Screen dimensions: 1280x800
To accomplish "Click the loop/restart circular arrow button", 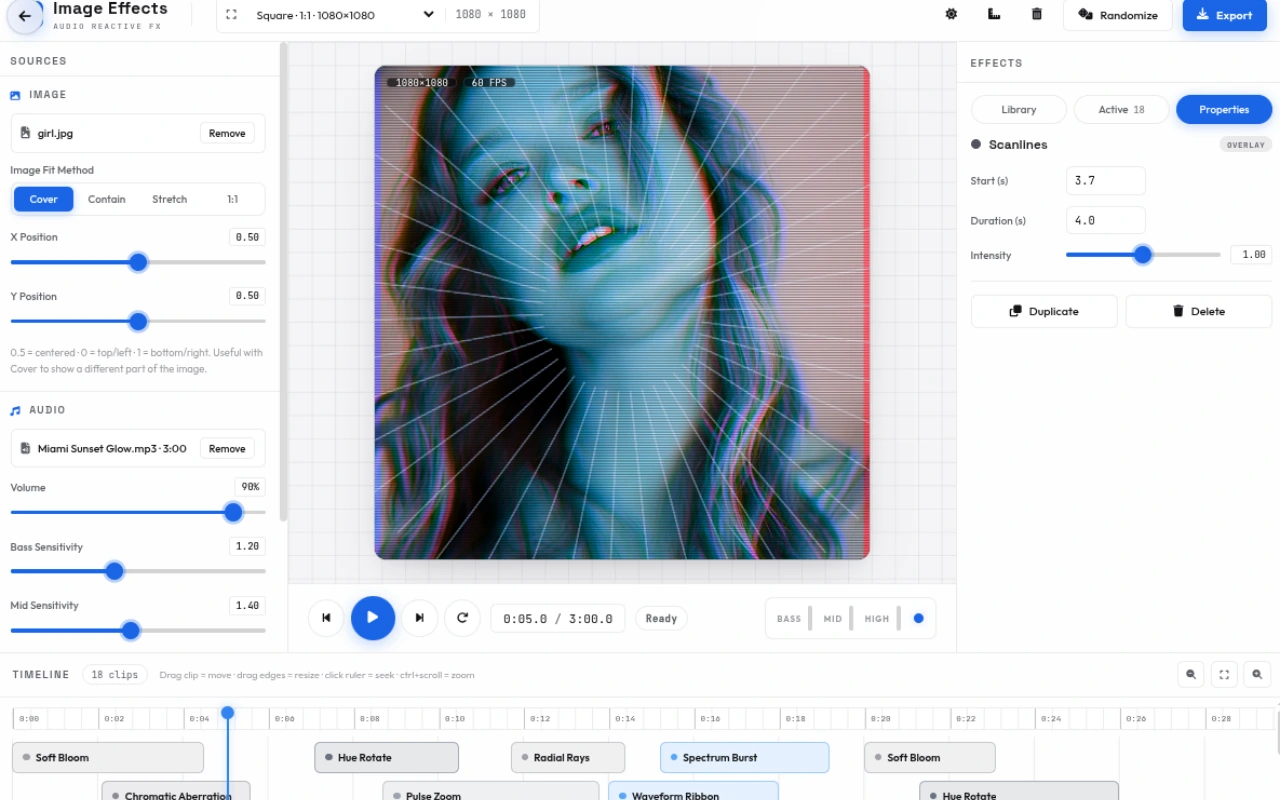I will 463,618.
